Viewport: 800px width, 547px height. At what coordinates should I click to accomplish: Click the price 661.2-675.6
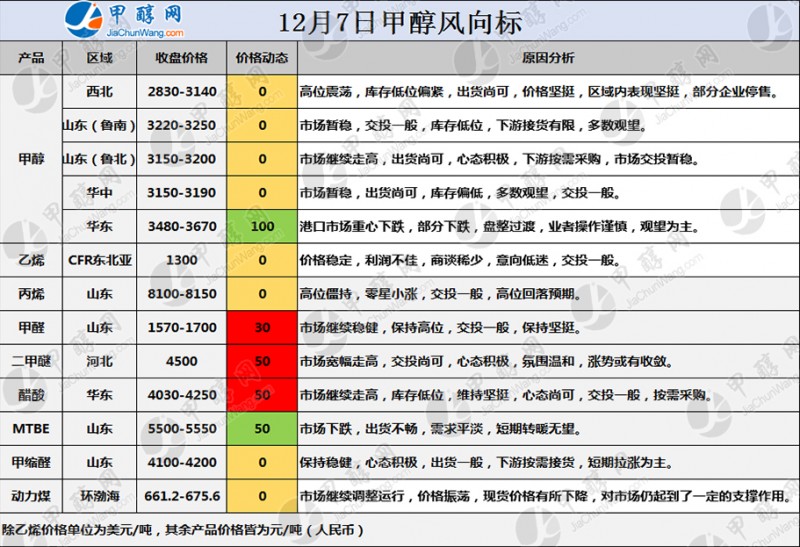(182, 496)
